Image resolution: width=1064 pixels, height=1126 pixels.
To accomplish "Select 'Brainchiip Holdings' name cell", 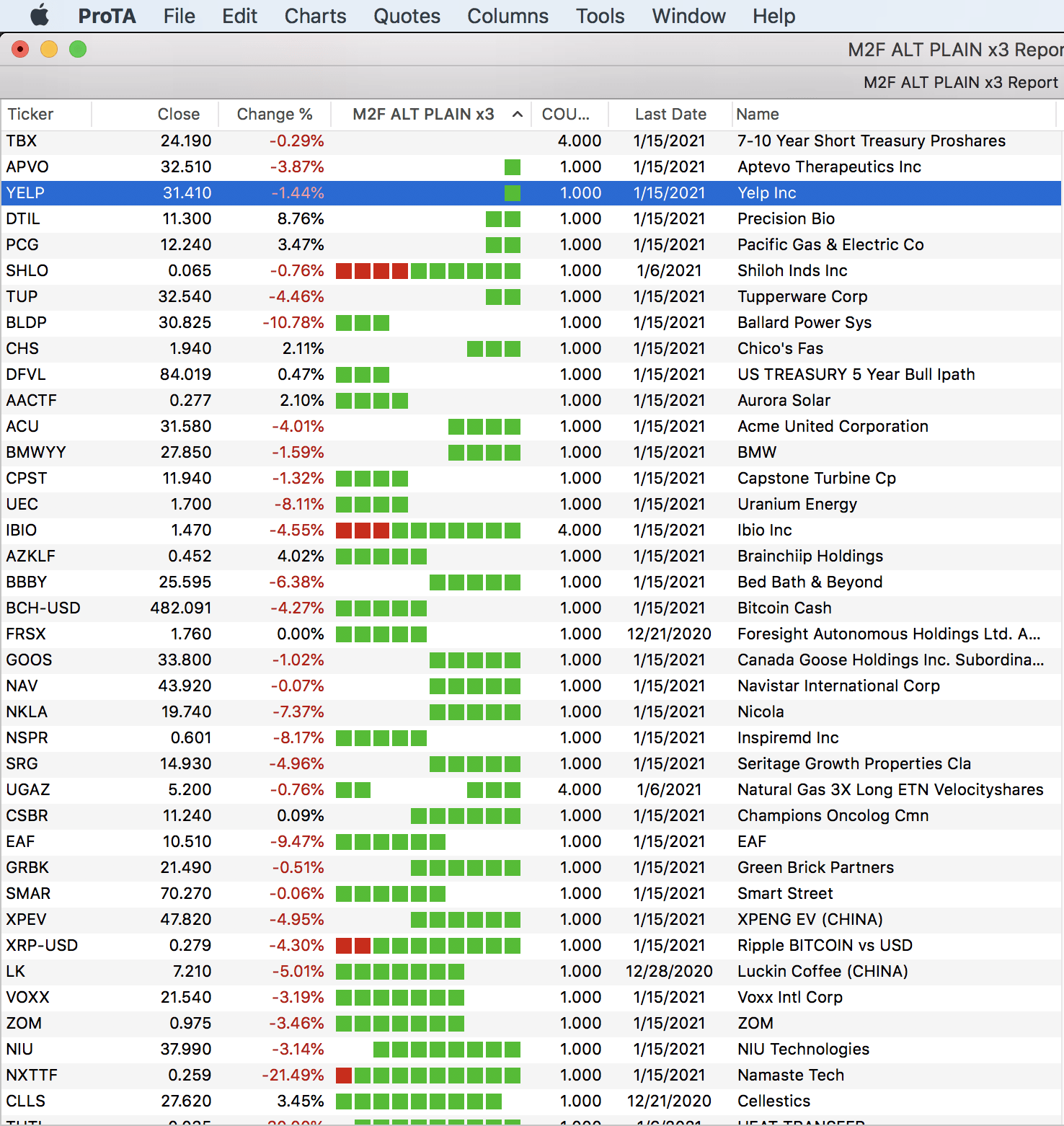I will (810, 556).
